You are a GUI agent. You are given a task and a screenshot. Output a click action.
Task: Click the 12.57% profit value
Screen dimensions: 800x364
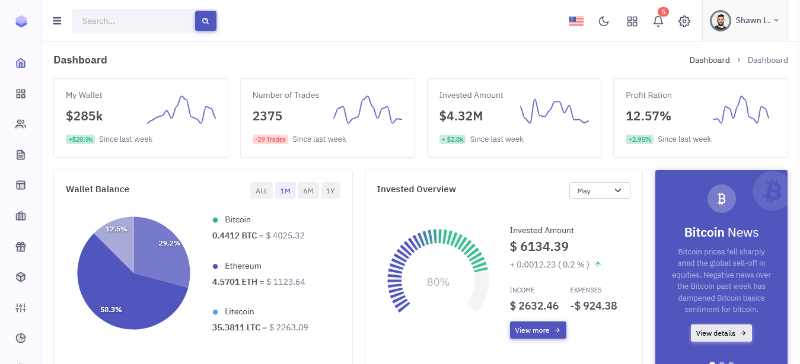point(648,116)
